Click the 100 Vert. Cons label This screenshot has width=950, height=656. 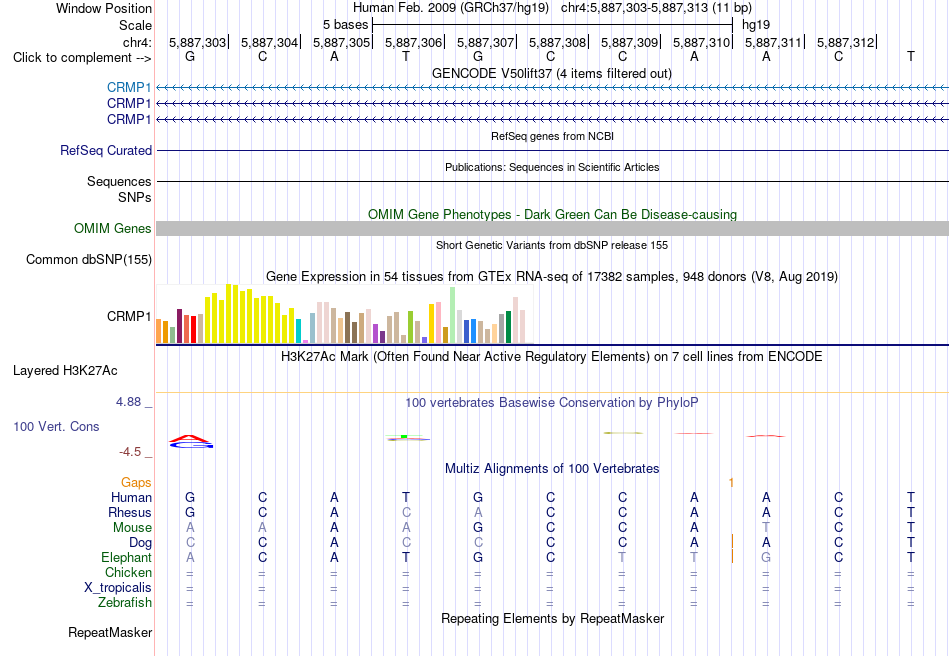click(56, 426)
